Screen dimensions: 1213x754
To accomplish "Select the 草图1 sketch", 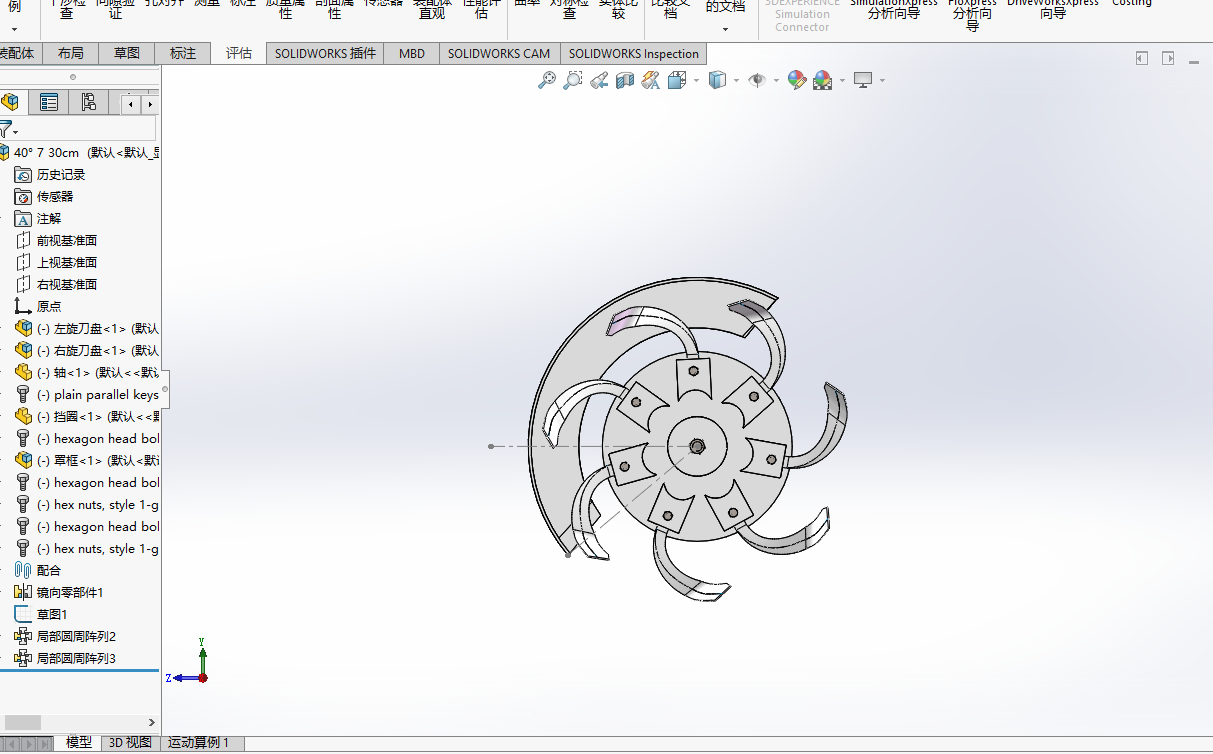I will click(x=41, y=615).
